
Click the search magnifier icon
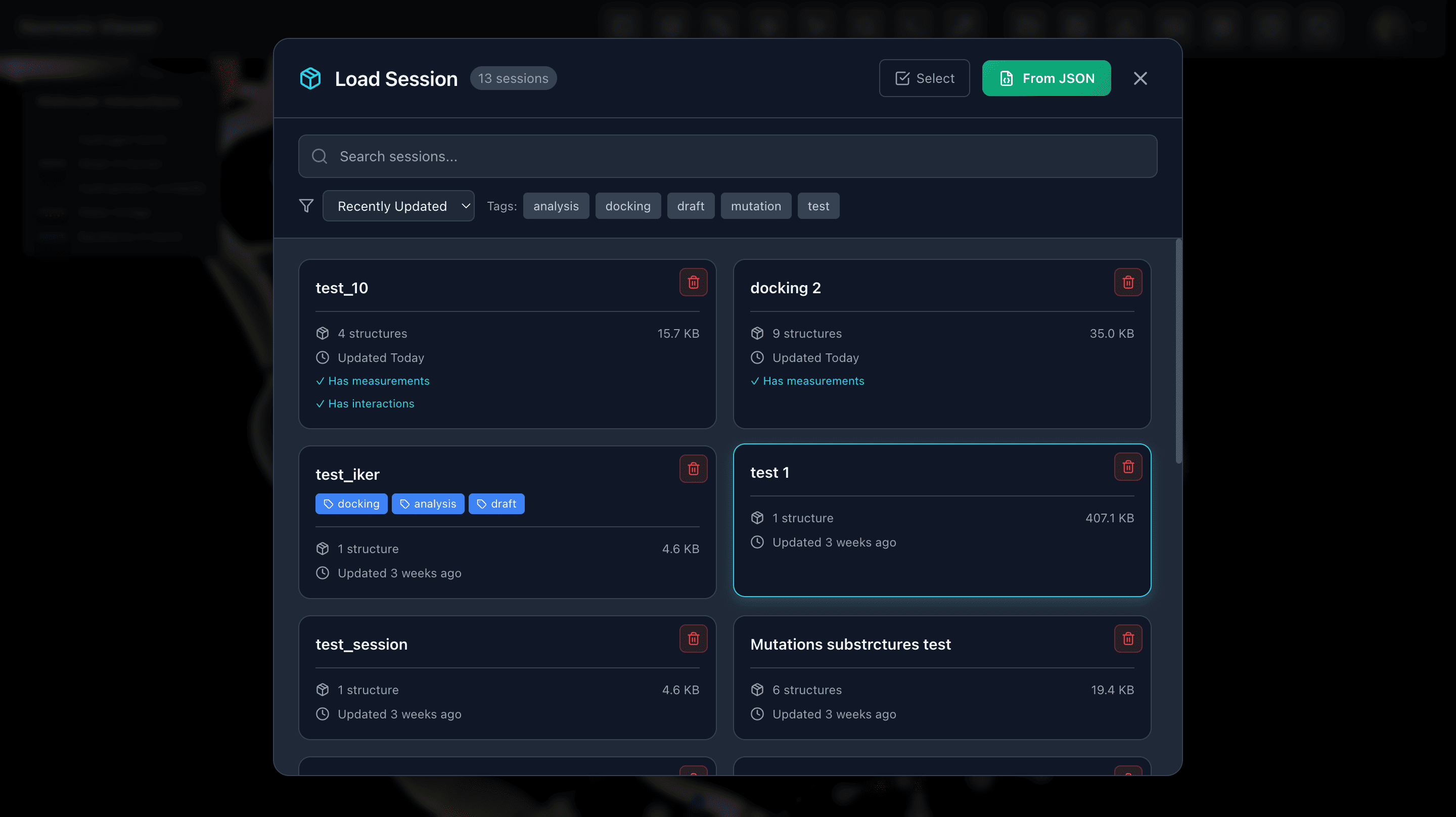pyautogui.click(x=320, y=156)
